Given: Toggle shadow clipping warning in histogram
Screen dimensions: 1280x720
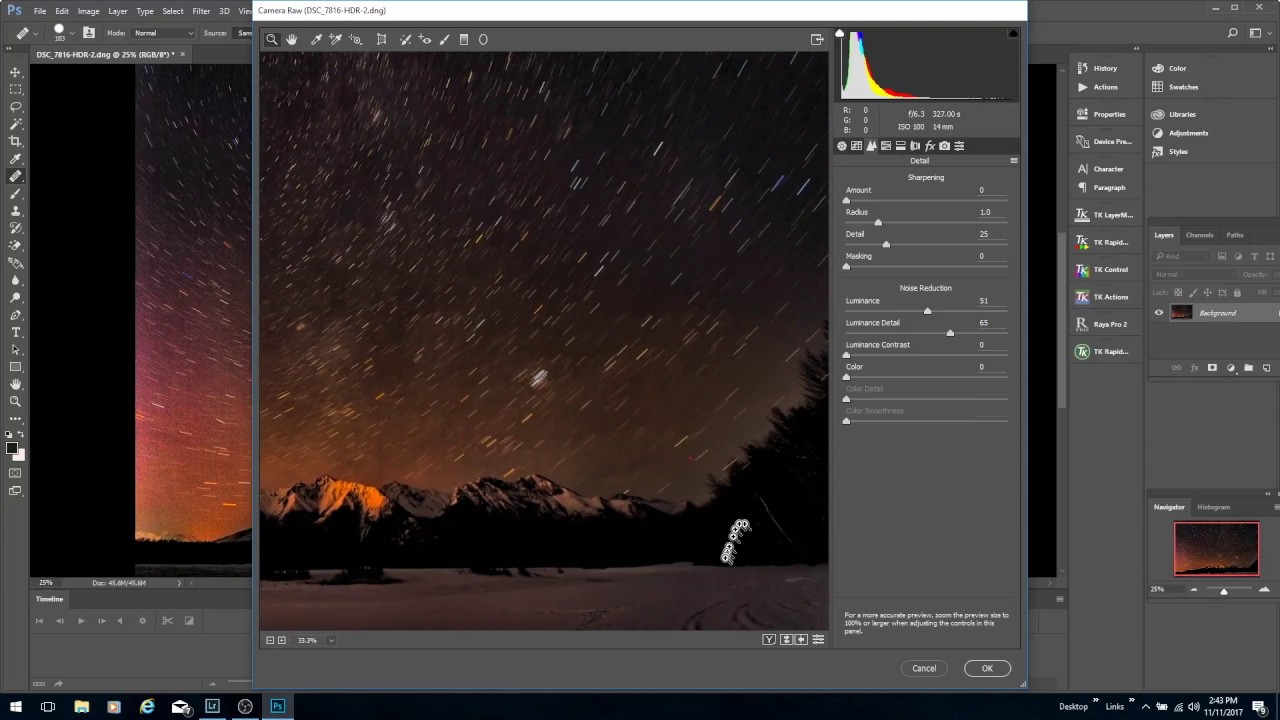Looking at the screenshot, I should pos(840,34).
